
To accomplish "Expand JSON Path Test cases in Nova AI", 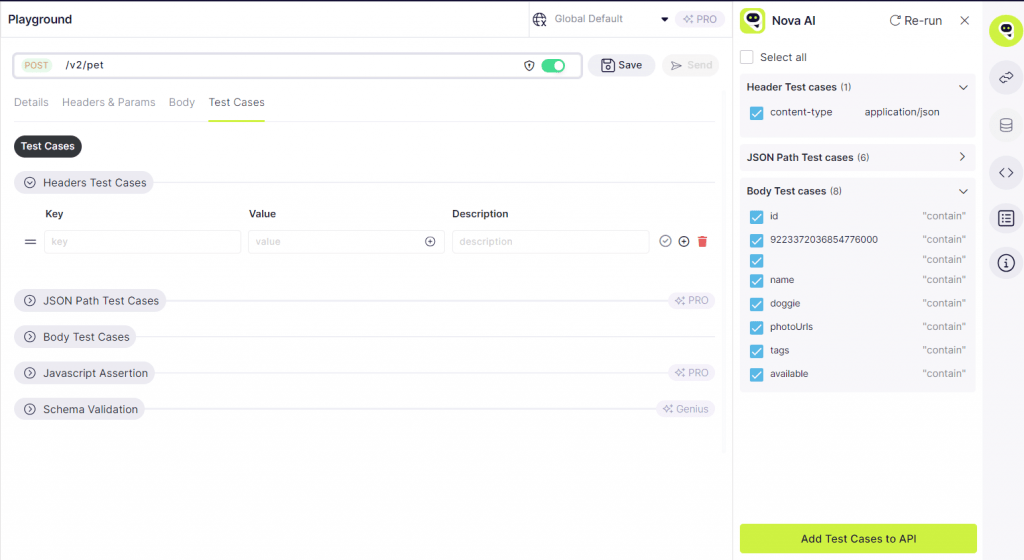I will [x=962, y=157].
